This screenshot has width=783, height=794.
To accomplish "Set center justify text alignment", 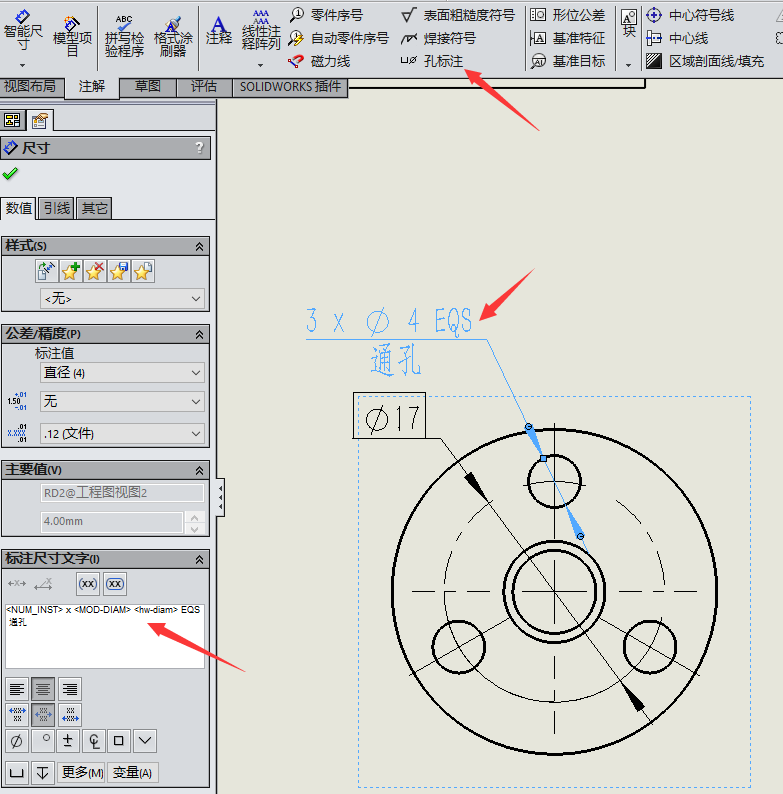I will point(43,689).
